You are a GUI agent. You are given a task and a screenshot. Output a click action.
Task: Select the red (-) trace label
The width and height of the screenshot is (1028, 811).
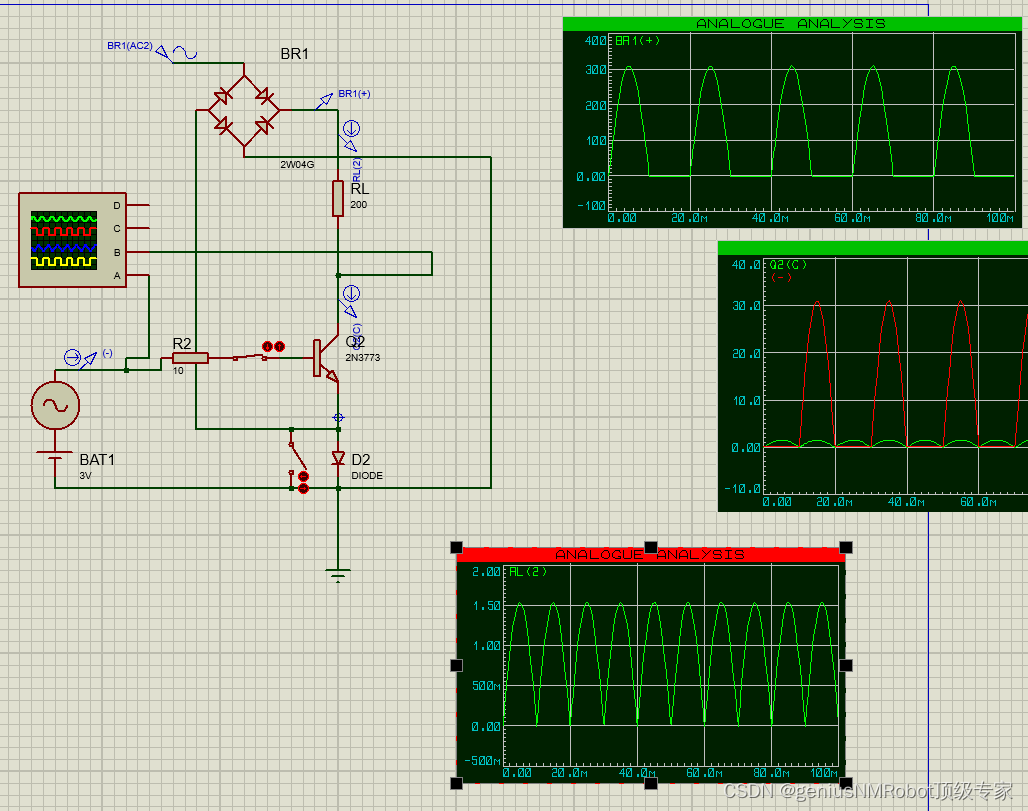coord(781,277)
